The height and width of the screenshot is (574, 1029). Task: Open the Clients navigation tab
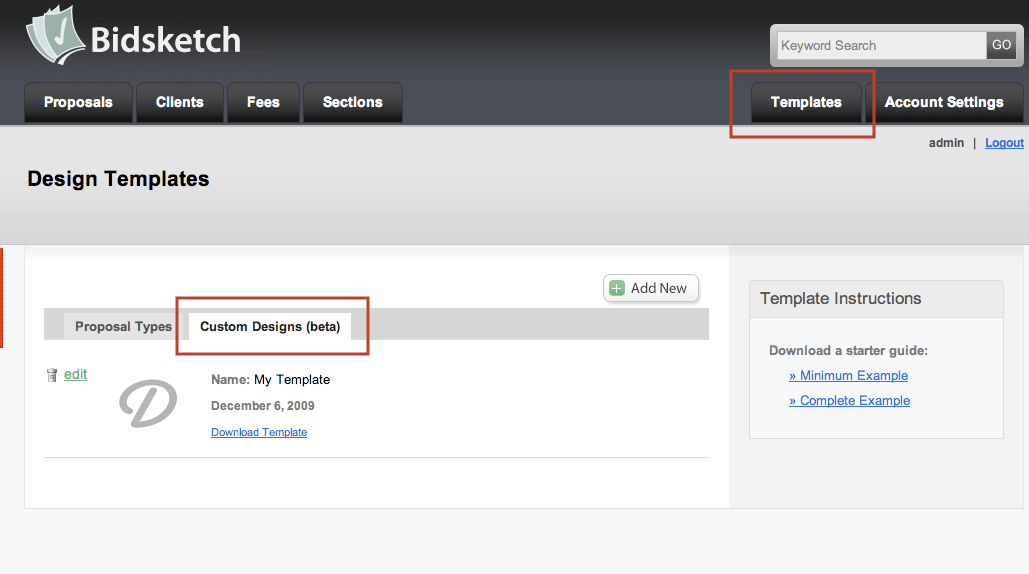(180, 102)
